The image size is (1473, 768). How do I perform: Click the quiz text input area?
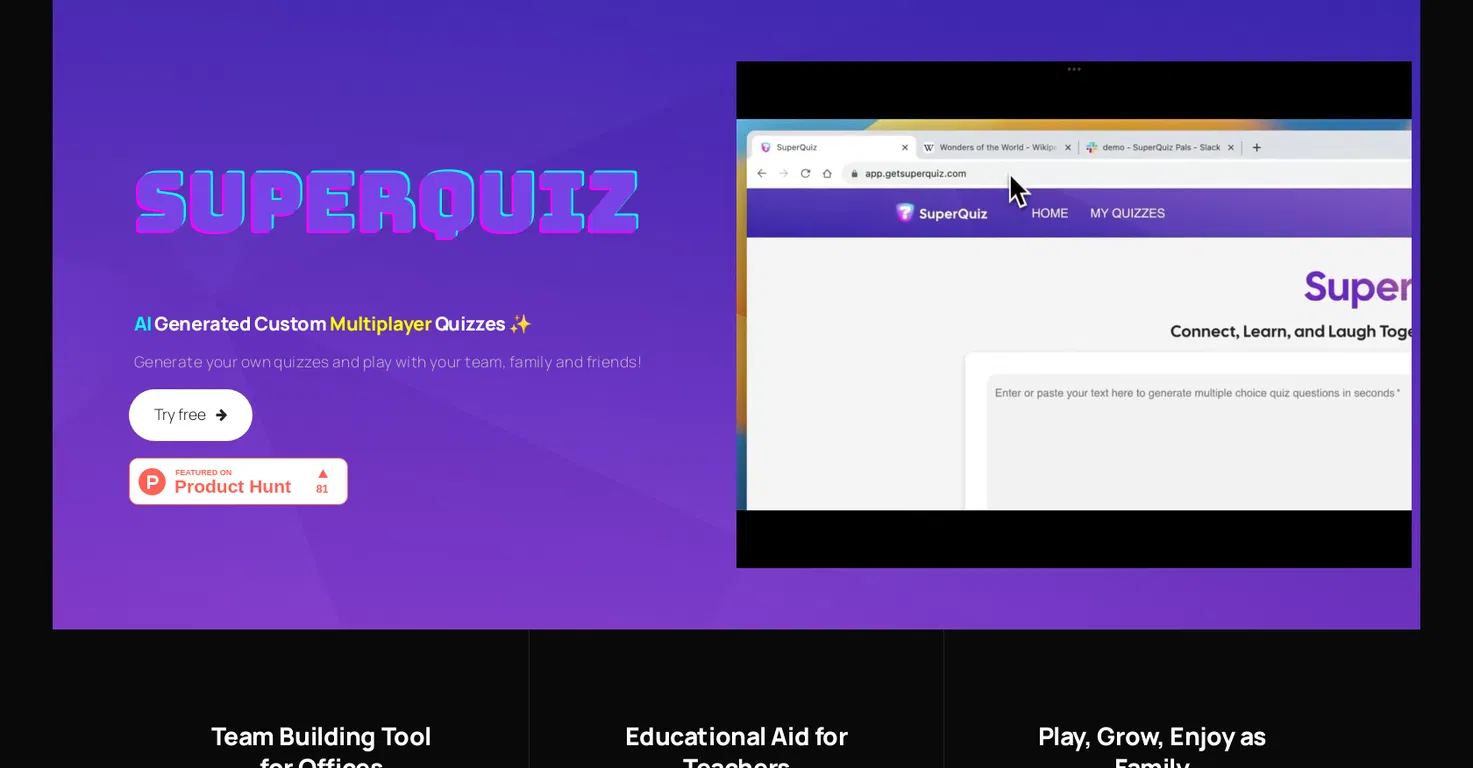[1198, 442]
